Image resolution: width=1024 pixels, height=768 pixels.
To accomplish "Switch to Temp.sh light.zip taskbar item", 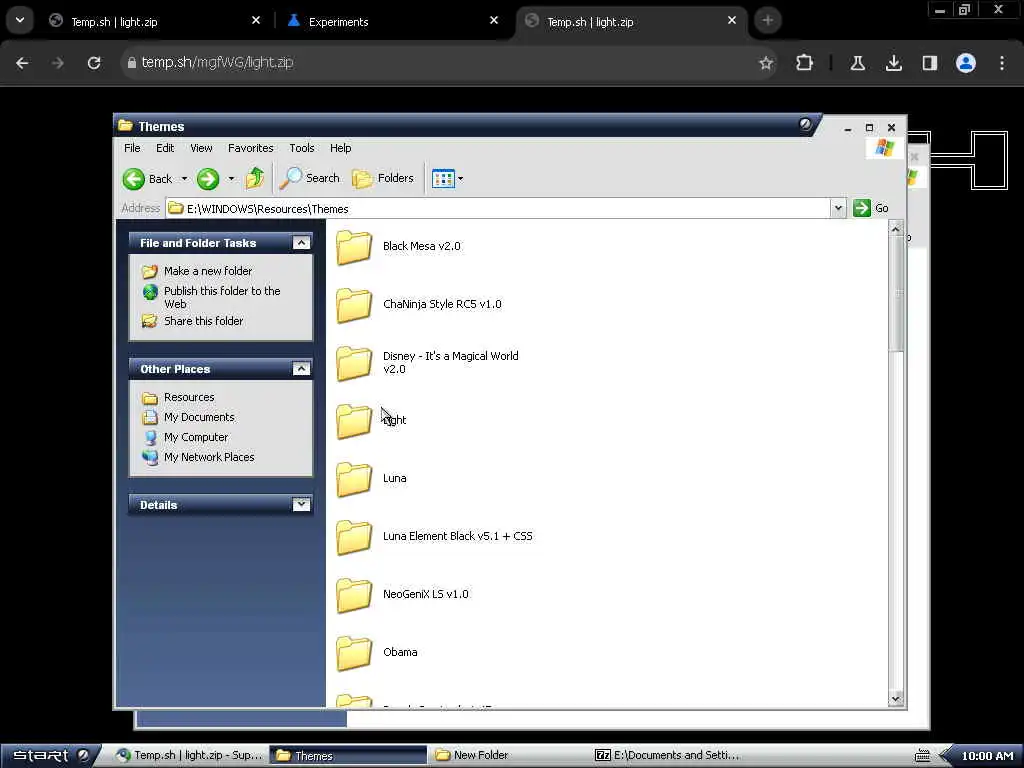I will pos(188,756).
